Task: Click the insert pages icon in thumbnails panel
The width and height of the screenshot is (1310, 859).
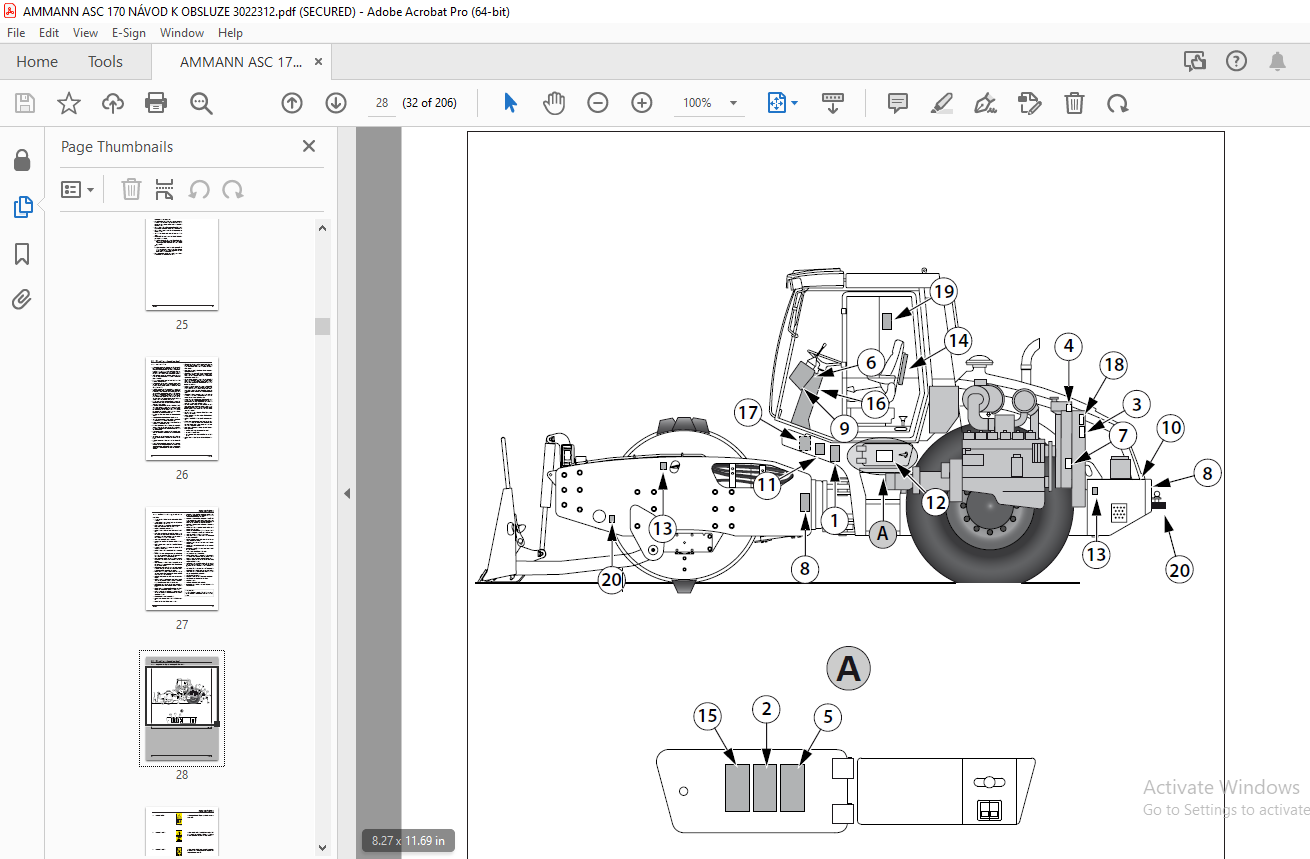Action: pos(165,189)
